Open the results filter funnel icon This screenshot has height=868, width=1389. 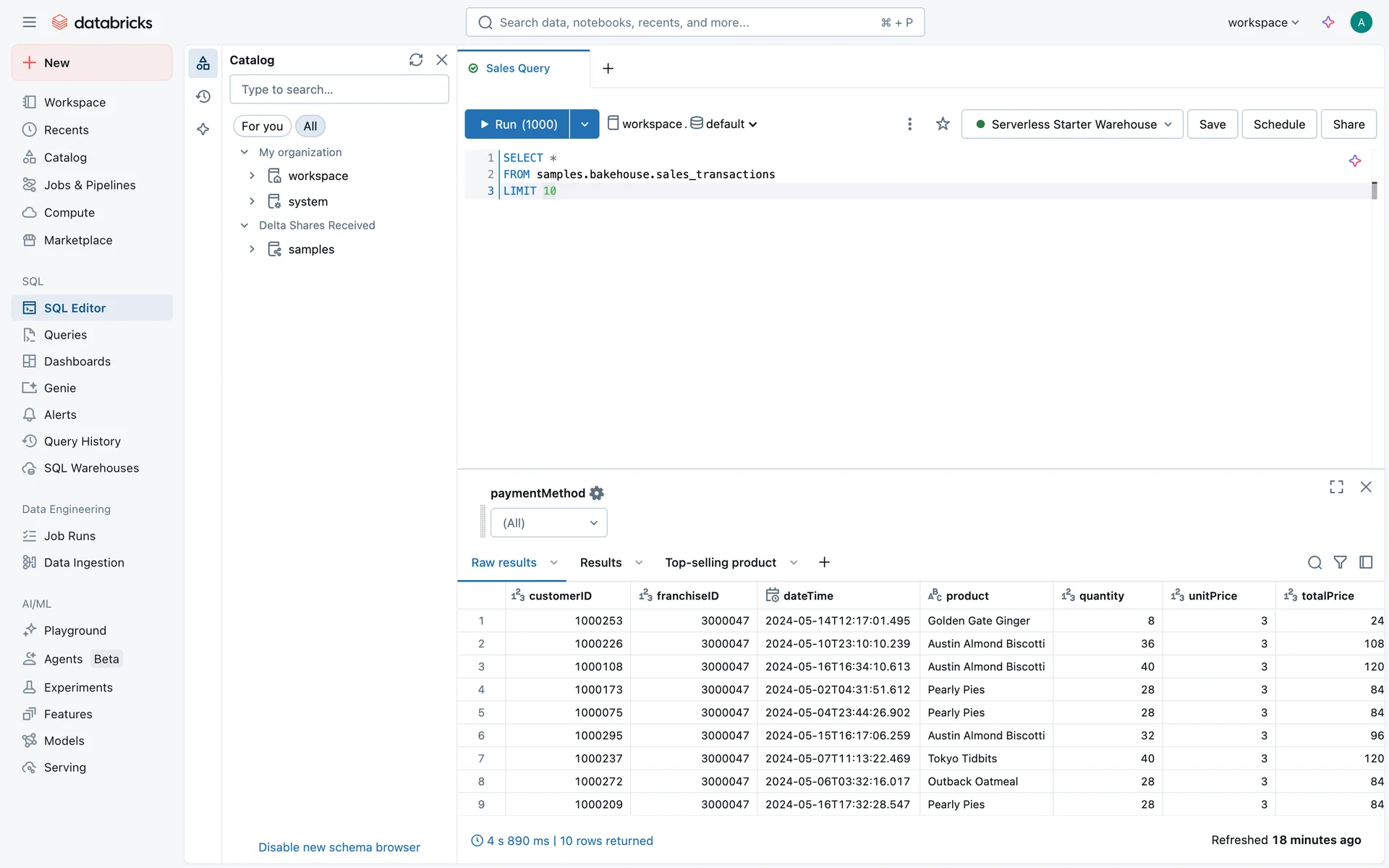tap(1340, 562)
